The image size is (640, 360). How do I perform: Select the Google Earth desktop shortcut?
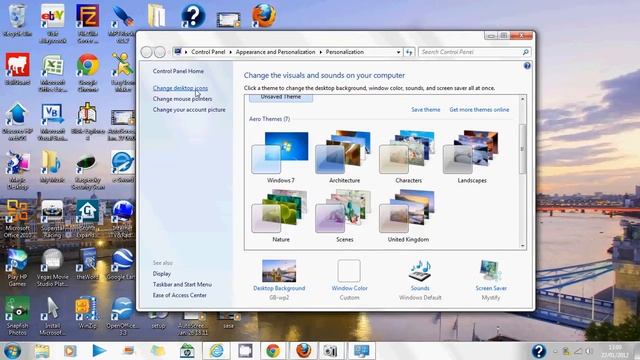click(x=122, y=264)
